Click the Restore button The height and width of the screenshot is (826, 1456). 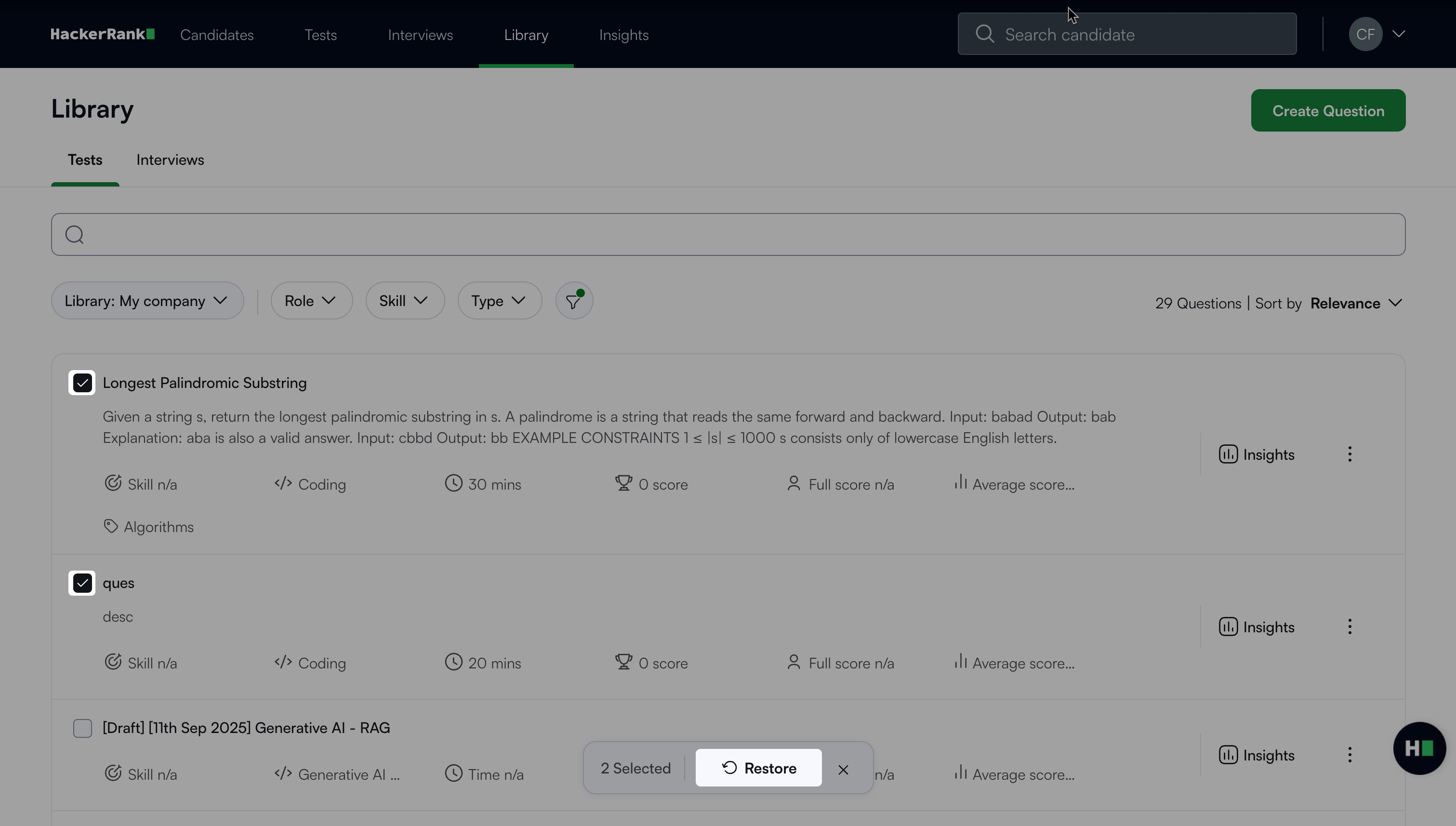(758, 768)
